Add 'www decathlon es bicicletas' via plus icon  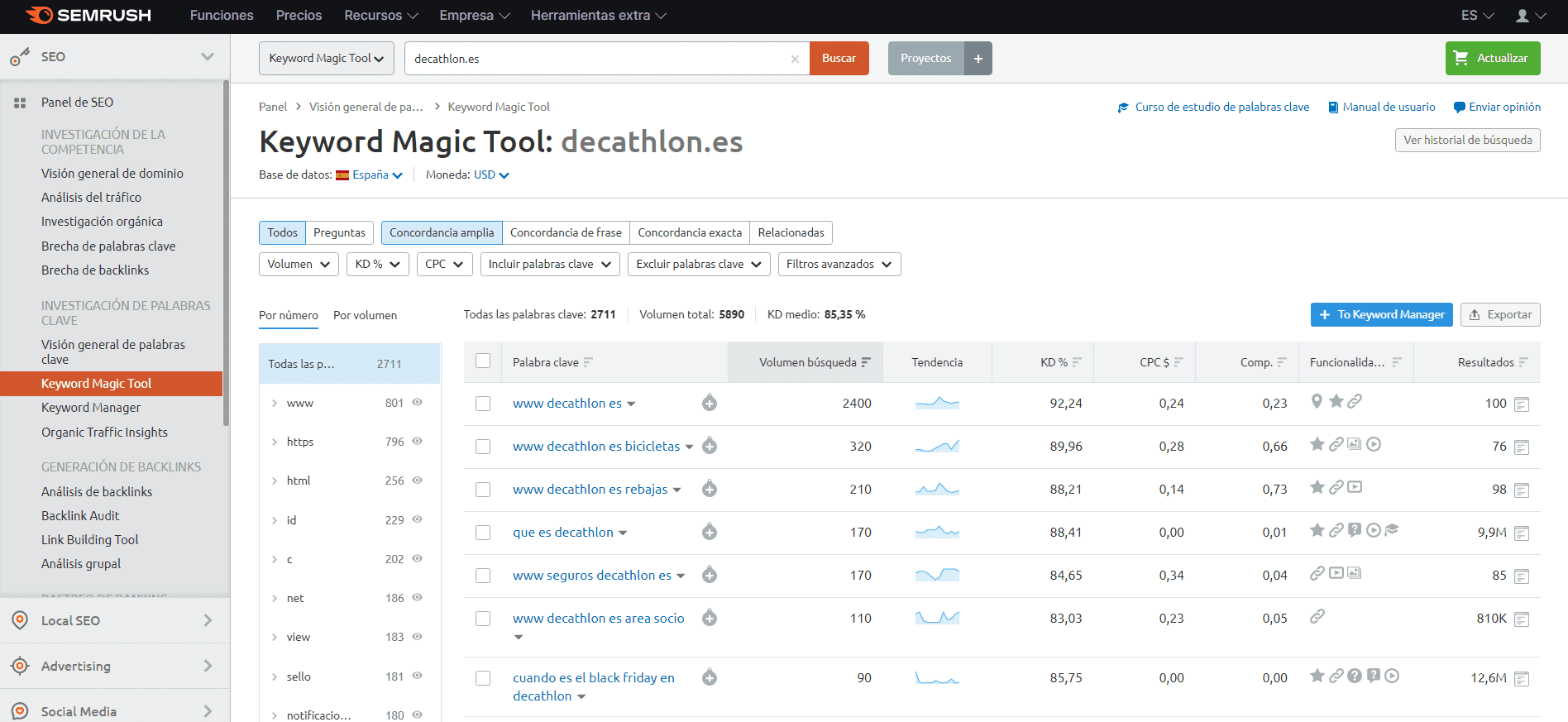(710, 446)
